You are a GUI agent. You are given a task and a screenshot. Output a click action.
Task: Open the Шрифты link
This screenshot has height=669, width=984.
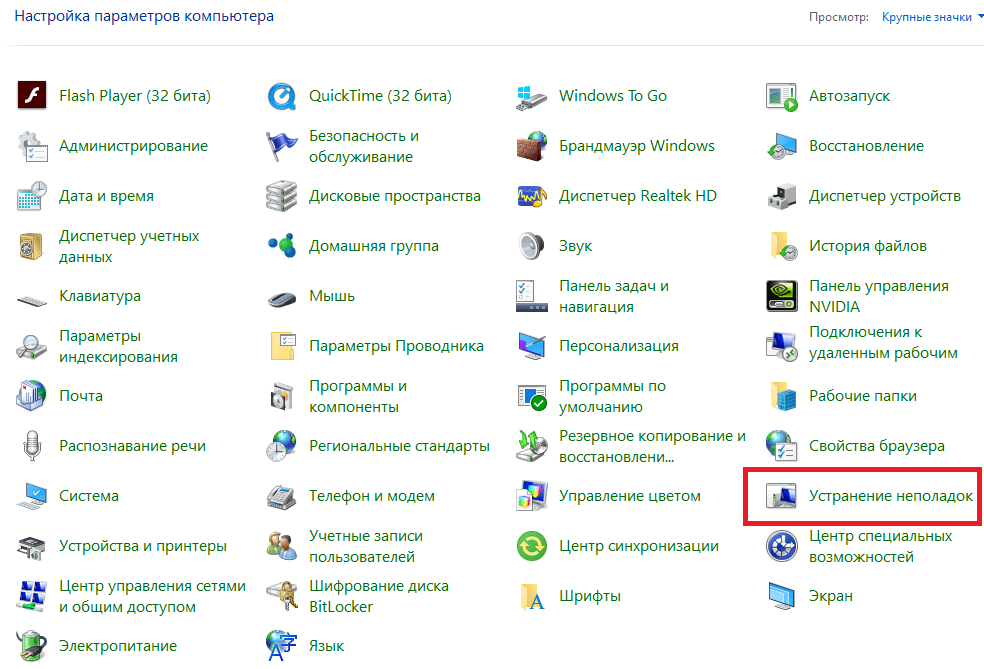[x=590, y=596]
